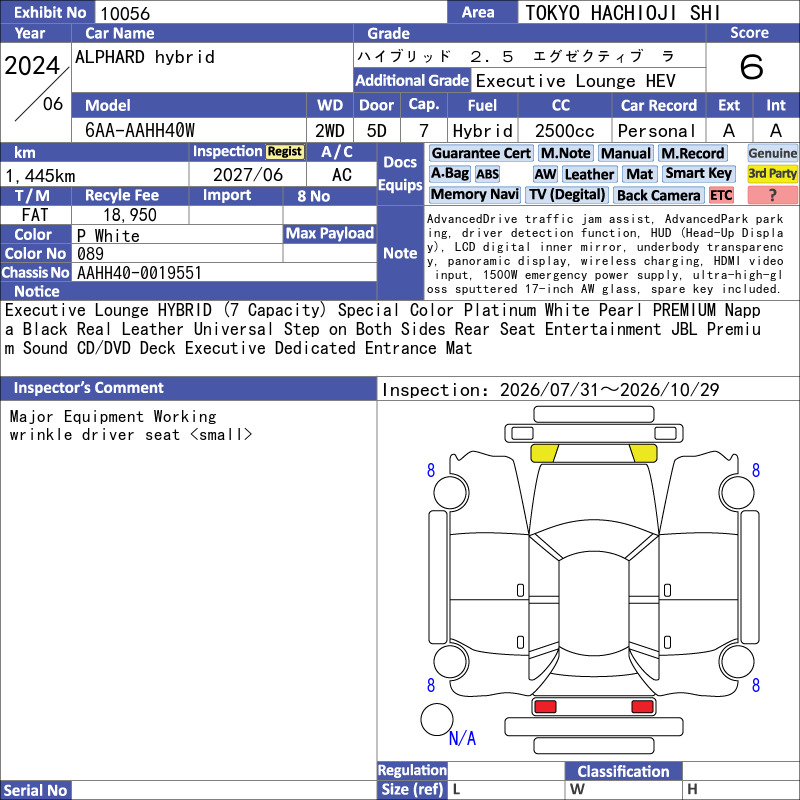Click the pink question mark box

tap(772, 195)
